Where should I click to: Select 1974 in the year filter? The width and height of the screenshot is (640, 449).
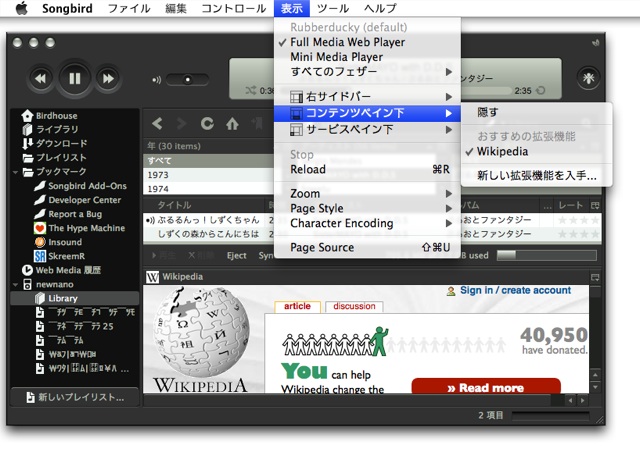[x=209, y=189]
